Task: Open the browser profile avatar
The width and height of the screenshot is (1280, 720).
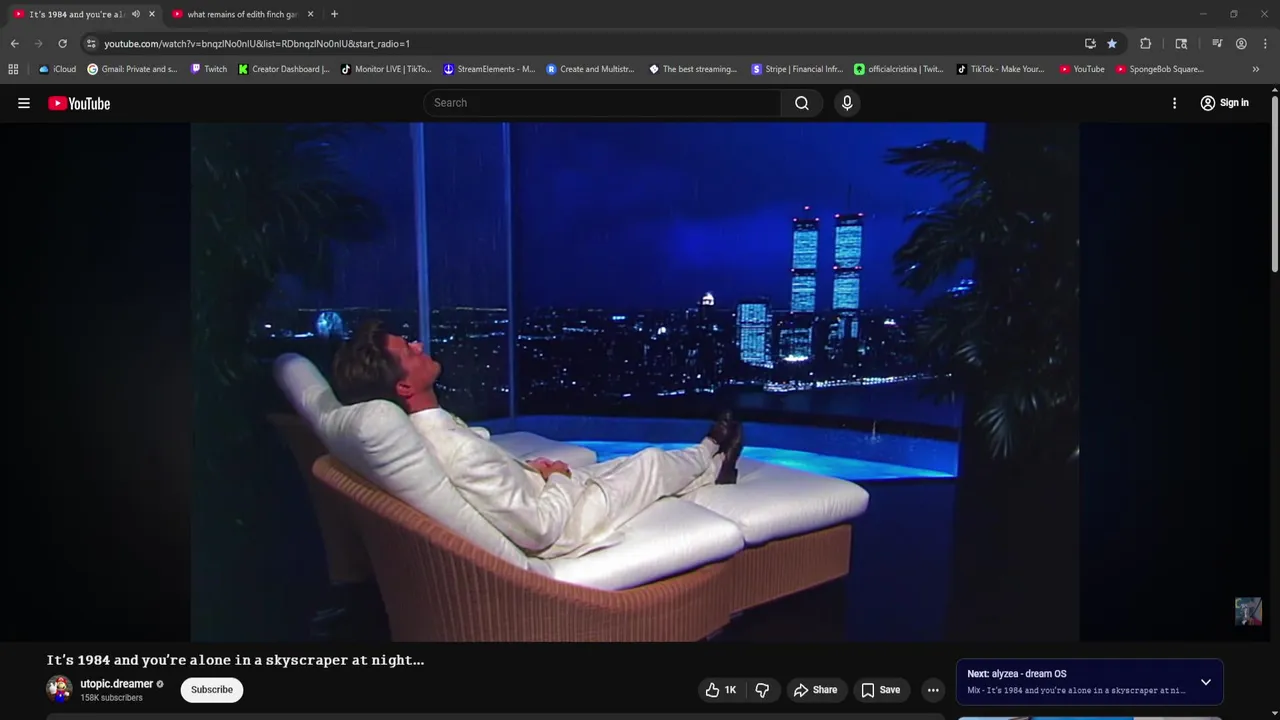Action: point(1241,44)
